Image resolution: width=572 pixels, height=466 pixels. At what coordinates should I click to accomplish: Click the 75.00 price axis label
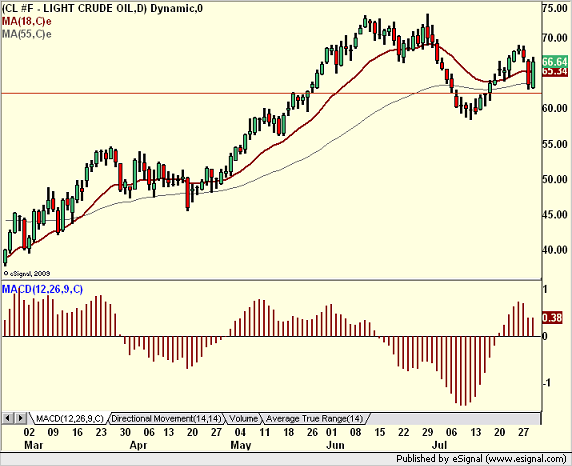click(x=555, y=8)
